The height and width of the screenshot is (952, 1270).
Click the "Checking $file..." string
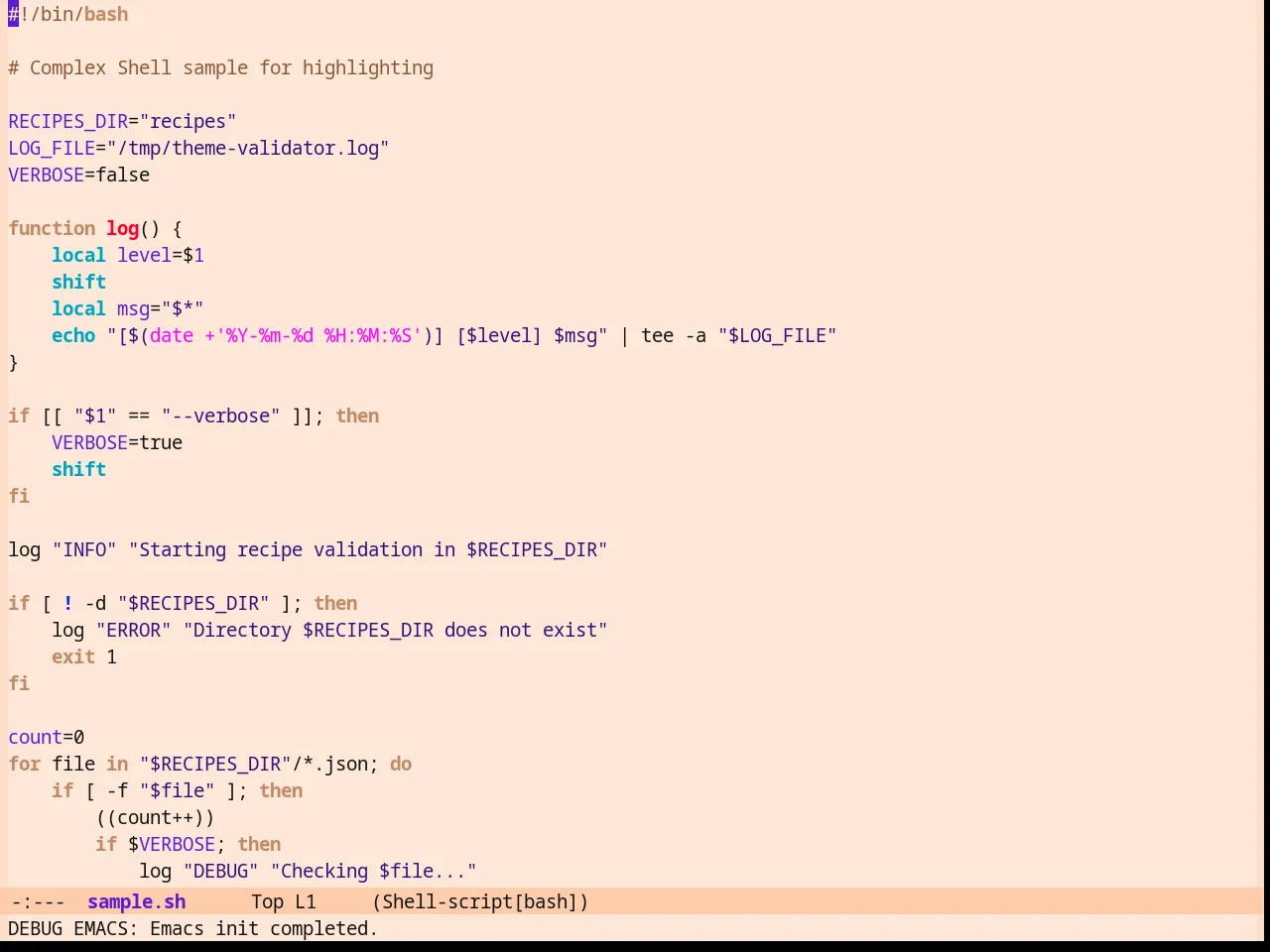pyautogui.click(x=373, y=871)
